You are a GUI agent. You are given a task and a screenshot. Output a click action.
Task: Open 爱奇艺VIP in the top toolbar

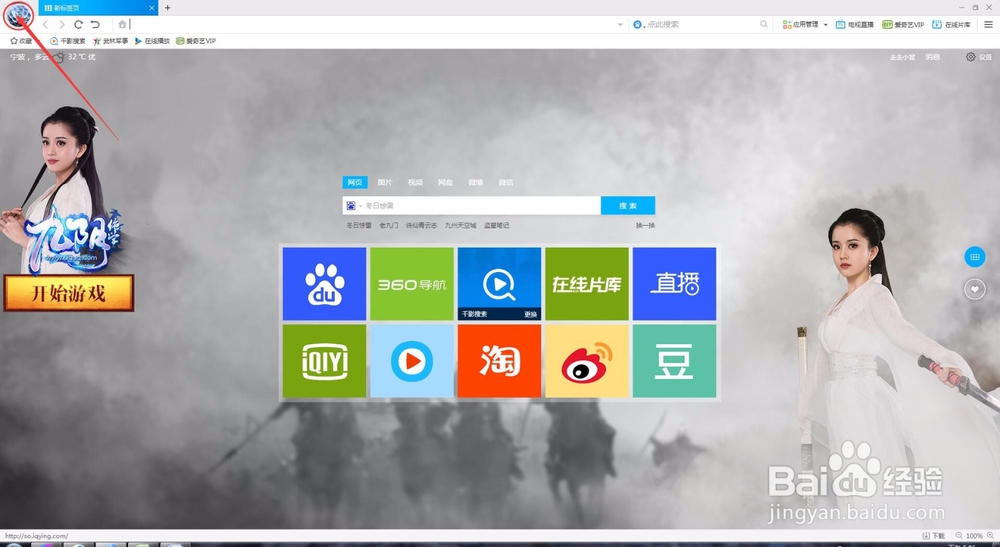point(903,24)
